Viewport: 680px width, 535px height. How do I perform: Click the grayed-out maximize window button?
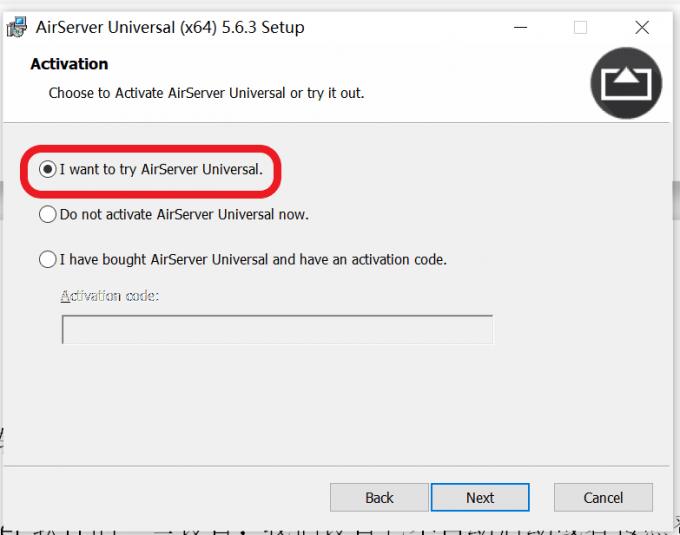580,27
